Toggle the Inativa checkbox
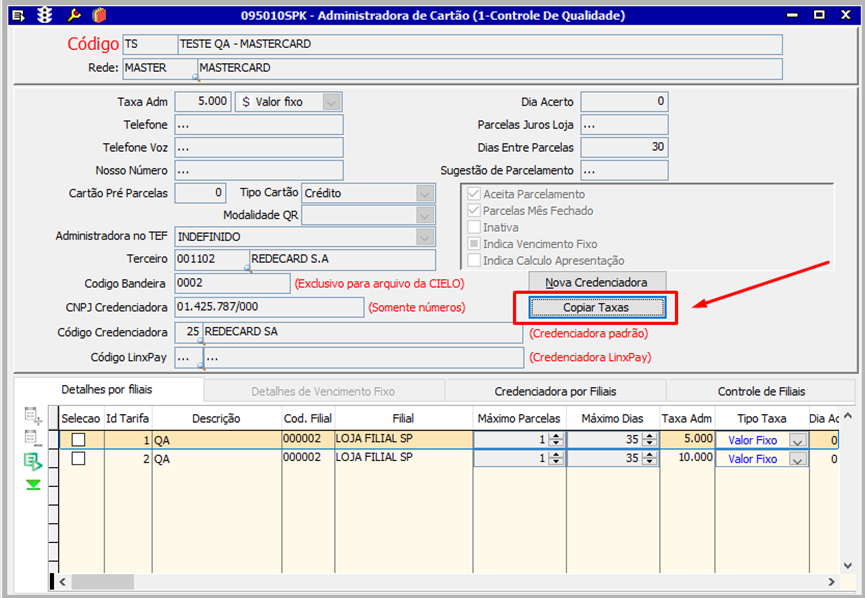Viewport: 865px width, 598px height. (x=472, y=227)
